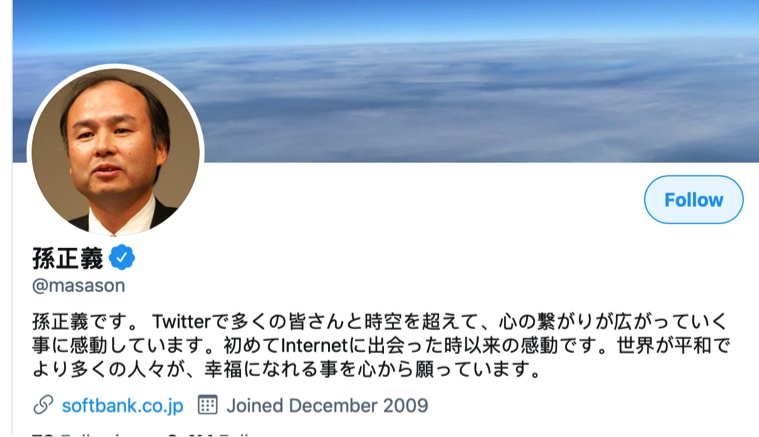Screen dimensions: 759x437
Task: Click the @masason handle text
Action: 78,286
